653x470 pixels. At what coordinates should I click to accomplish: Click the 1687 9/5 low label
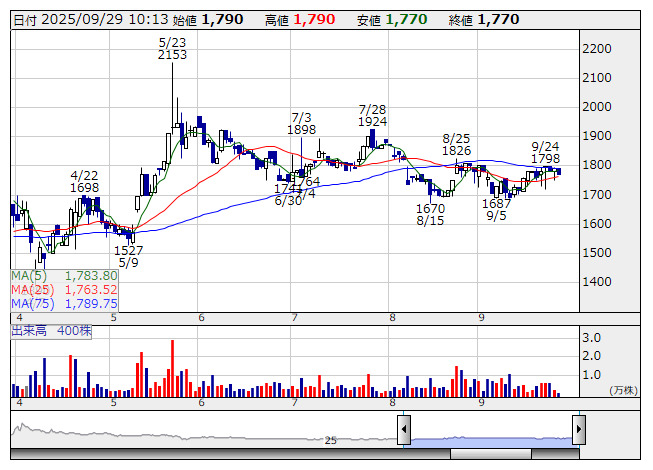[496, 209]
